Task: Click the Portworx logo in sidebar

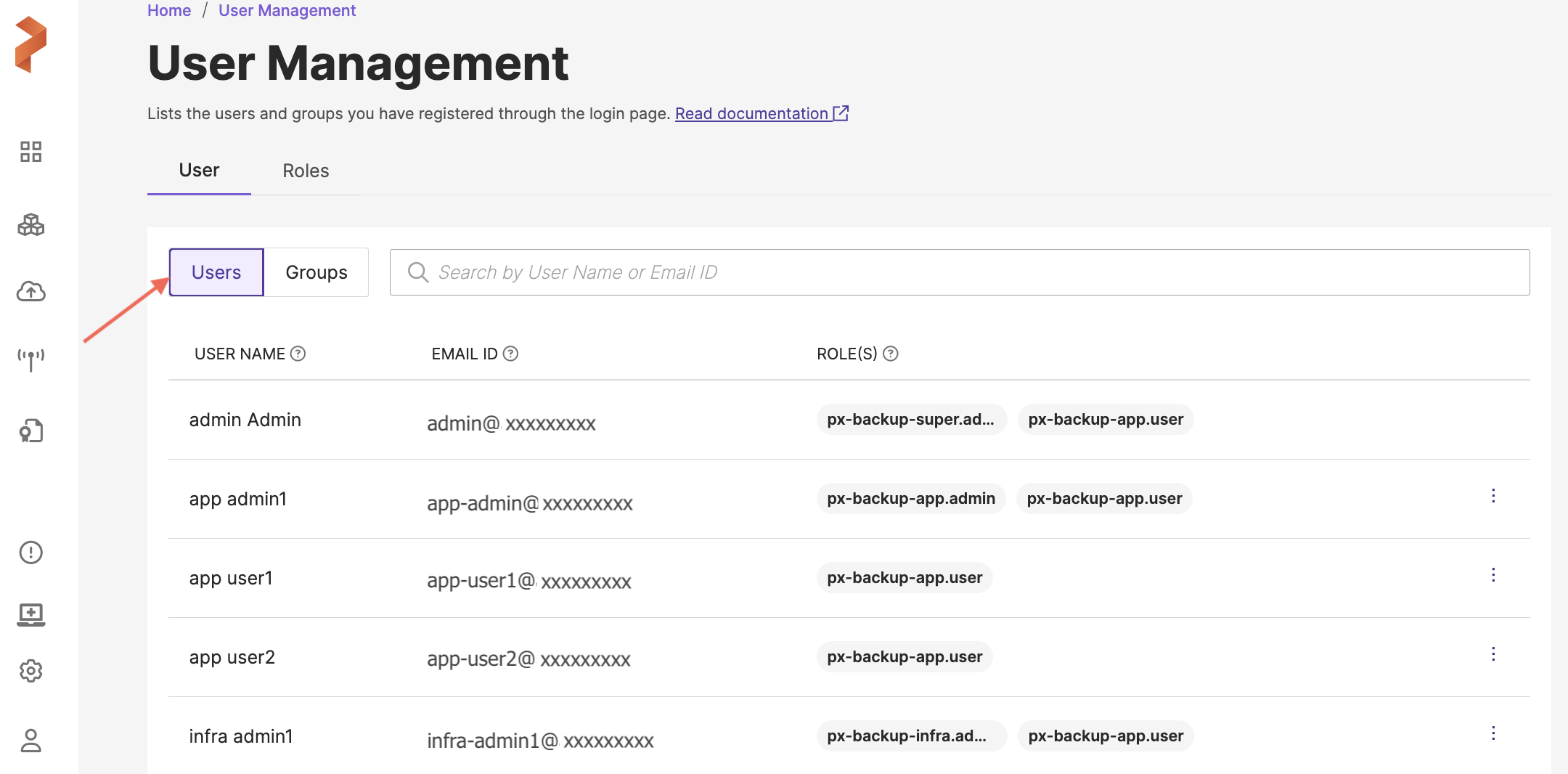Action: [x=30, y=45]
